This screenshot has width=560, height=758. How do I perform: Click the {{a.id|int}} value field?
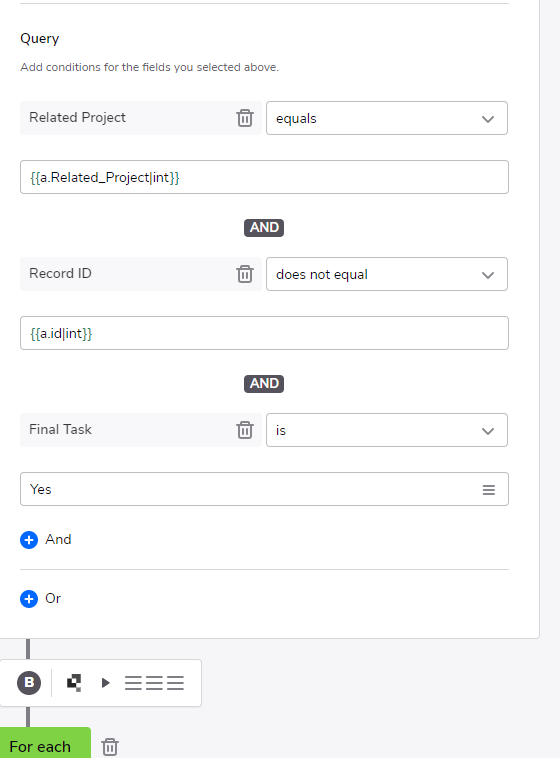[264, 333]
